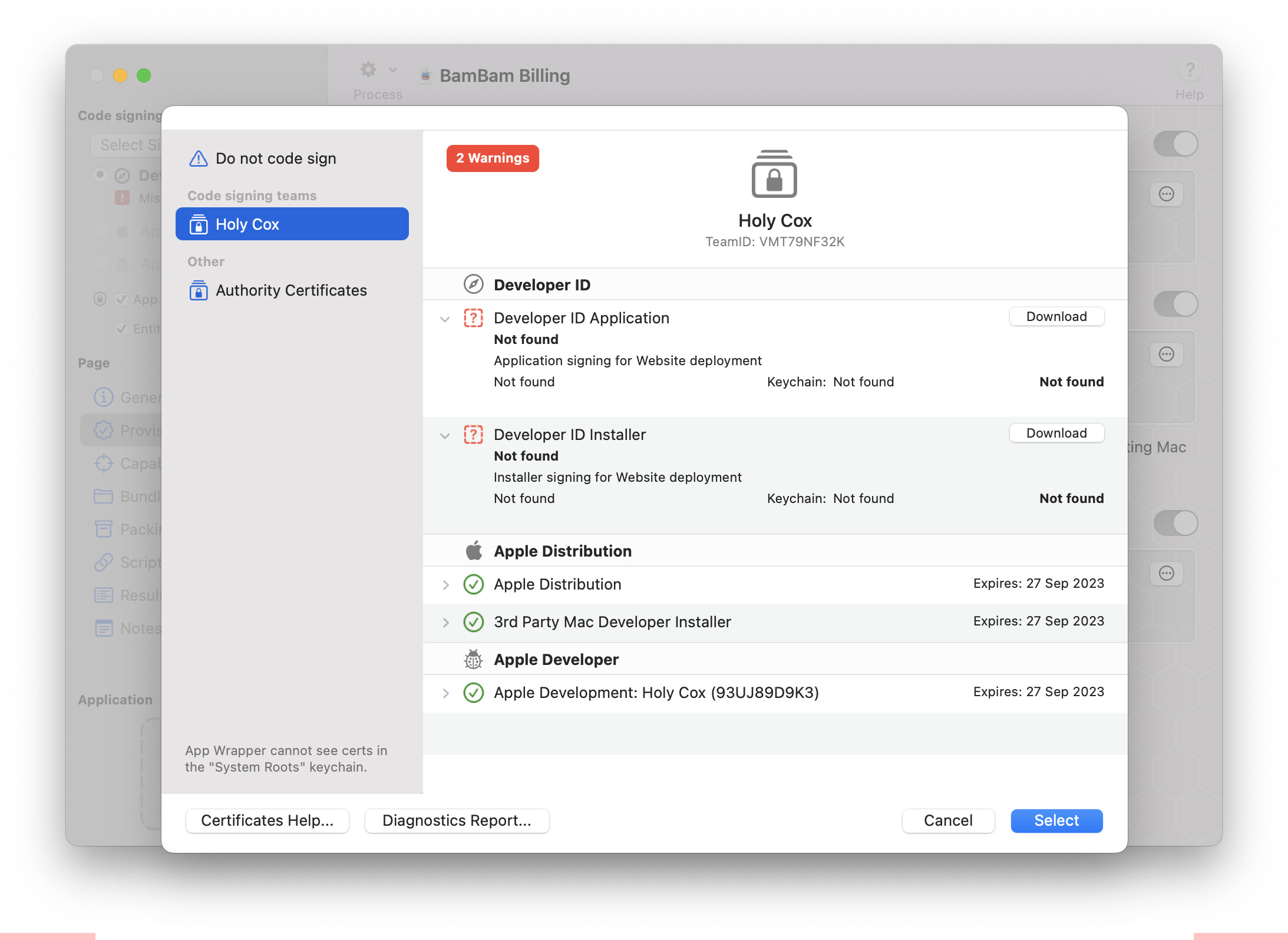1288x940 pixels.
Task: Cancel the code signing dialog
Action: 948,820
